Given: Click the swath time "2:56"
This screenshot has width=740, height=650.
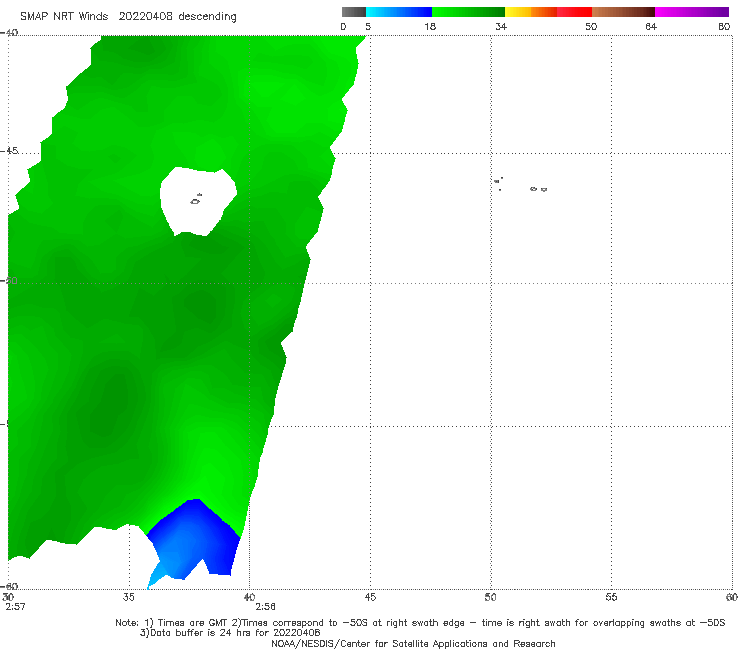Looking at the screenshot, I should point(265,607).
